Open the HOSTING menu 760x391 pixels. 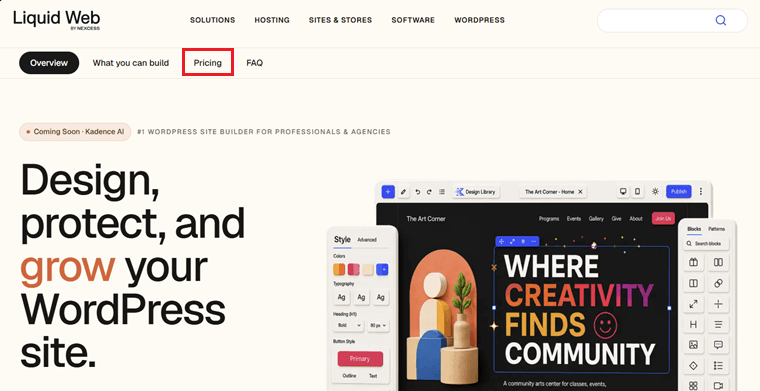272,20
